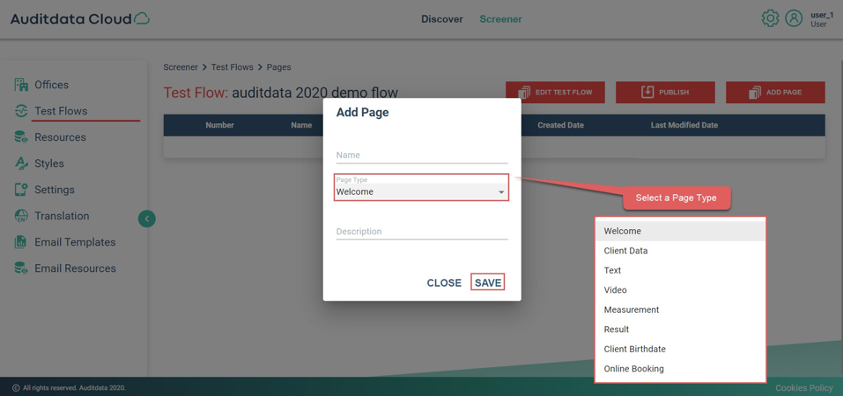
Task: Click the Name column header
Action: (x=301, y=125)
